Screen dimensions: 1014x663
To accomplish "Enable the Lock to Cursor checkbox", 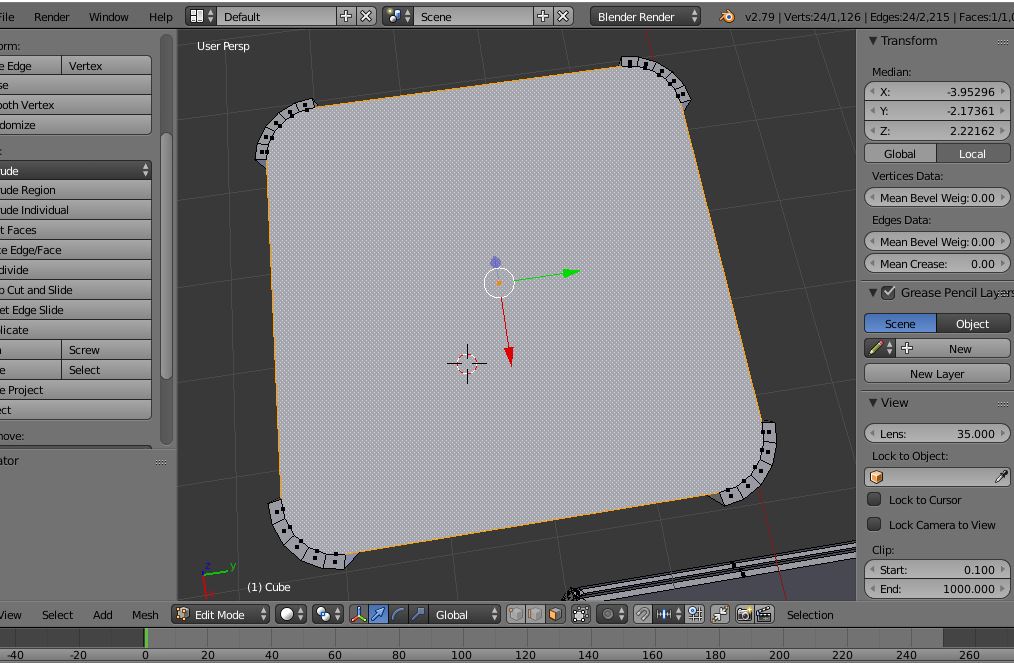I will tap(875, 500).
